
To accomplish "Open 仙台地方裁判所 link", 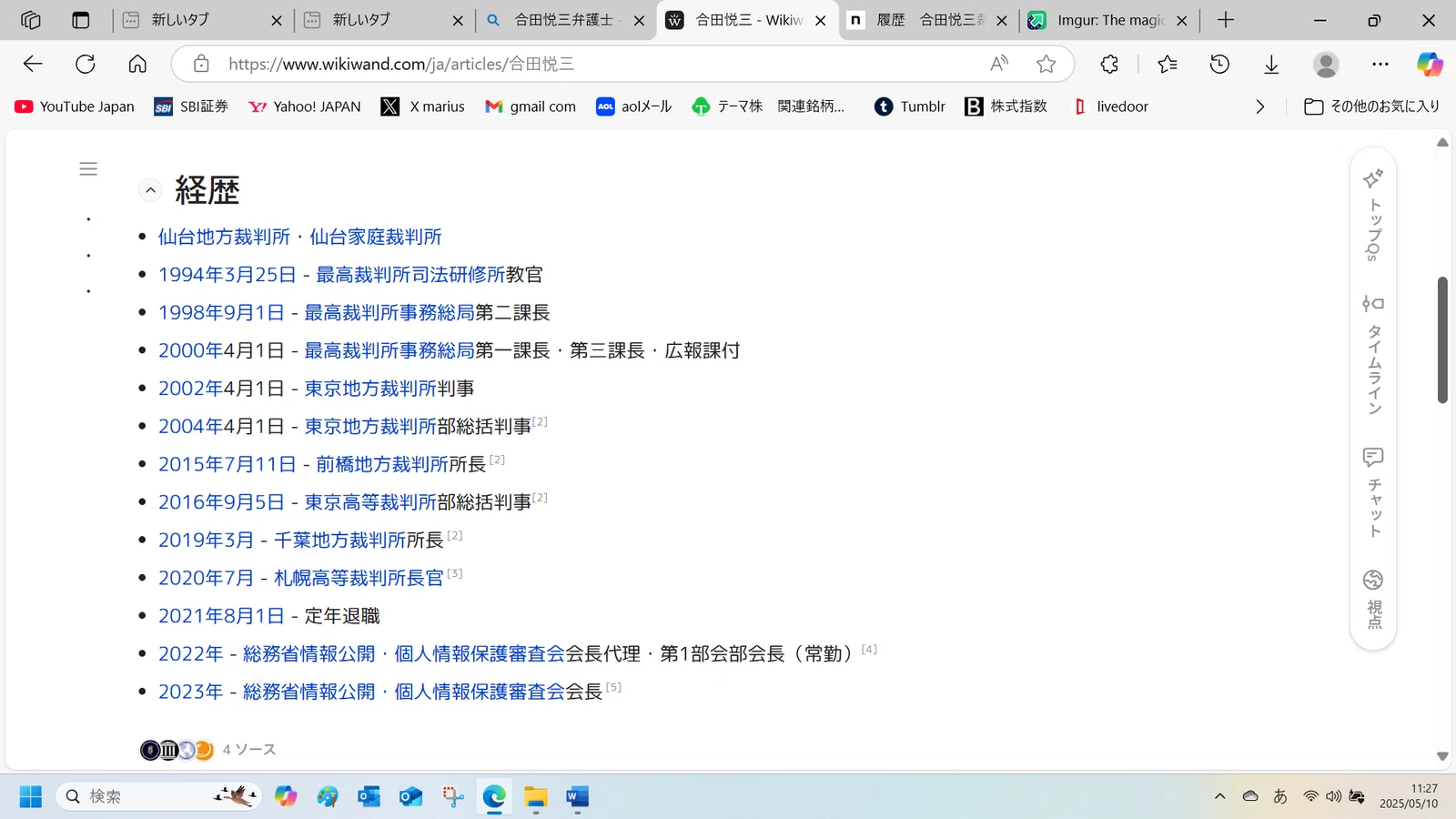I will 224,237.
